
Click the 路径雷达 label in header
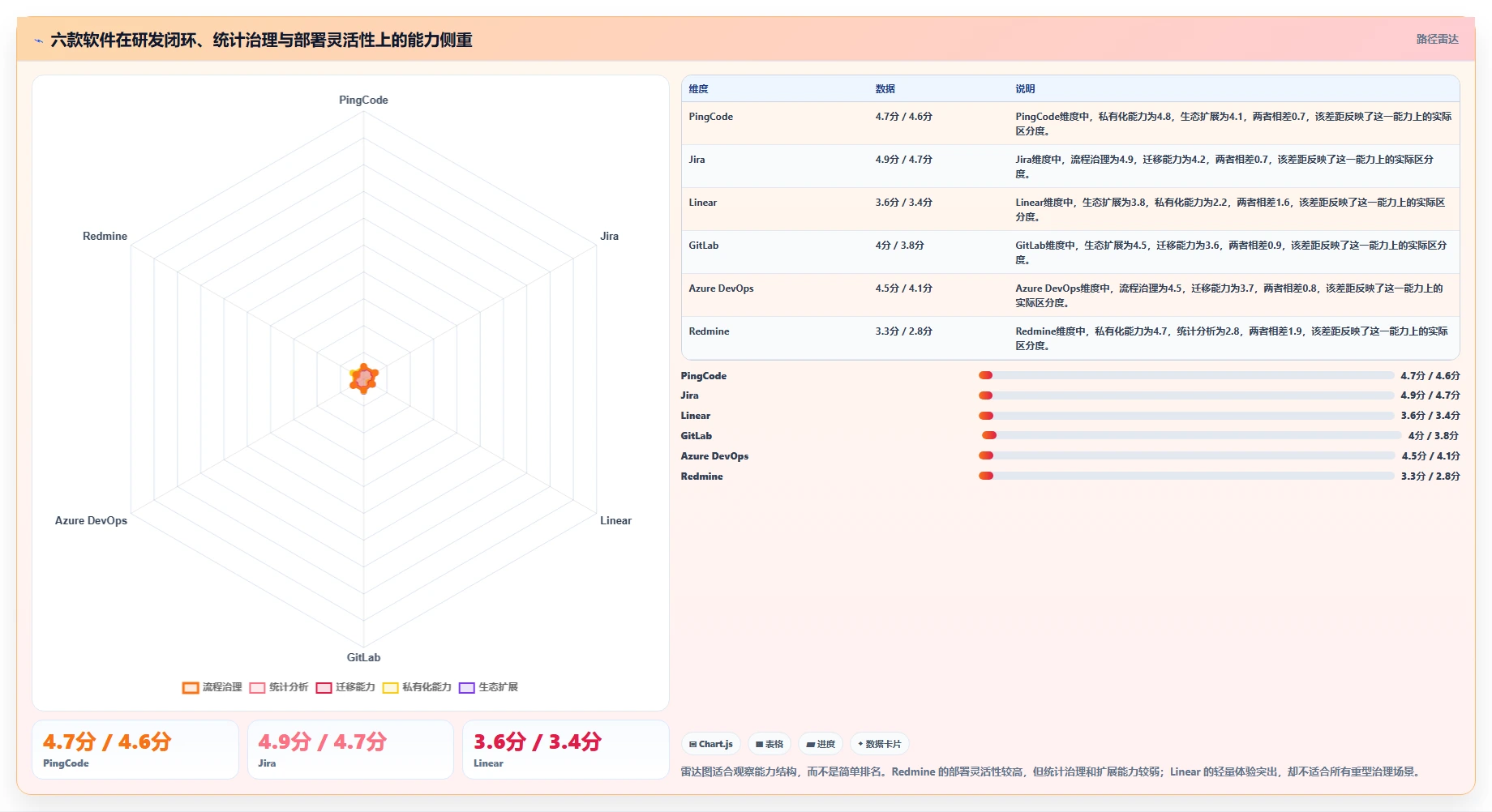[1437, 39]
